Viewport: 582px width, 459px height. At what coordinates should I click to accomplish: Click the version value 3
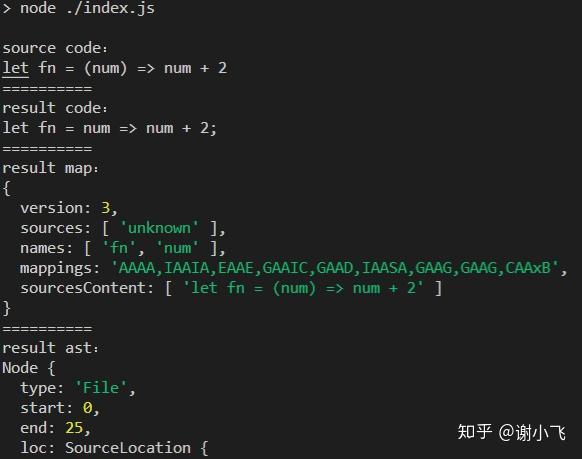pyautogui.click(x=106, y=208)
